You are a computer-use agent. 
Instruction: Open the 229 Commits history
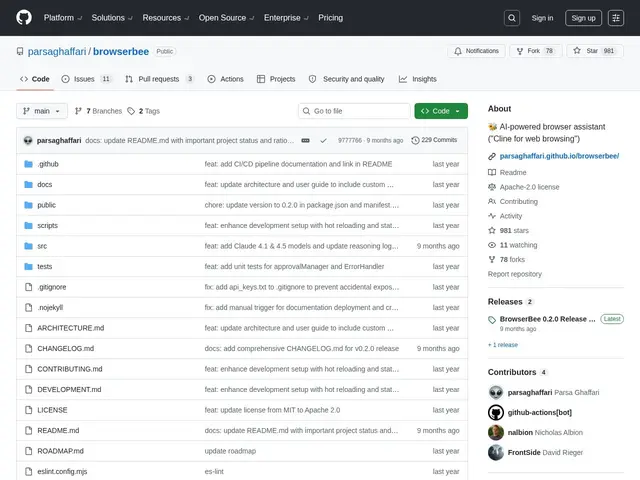tap(434, 140)
